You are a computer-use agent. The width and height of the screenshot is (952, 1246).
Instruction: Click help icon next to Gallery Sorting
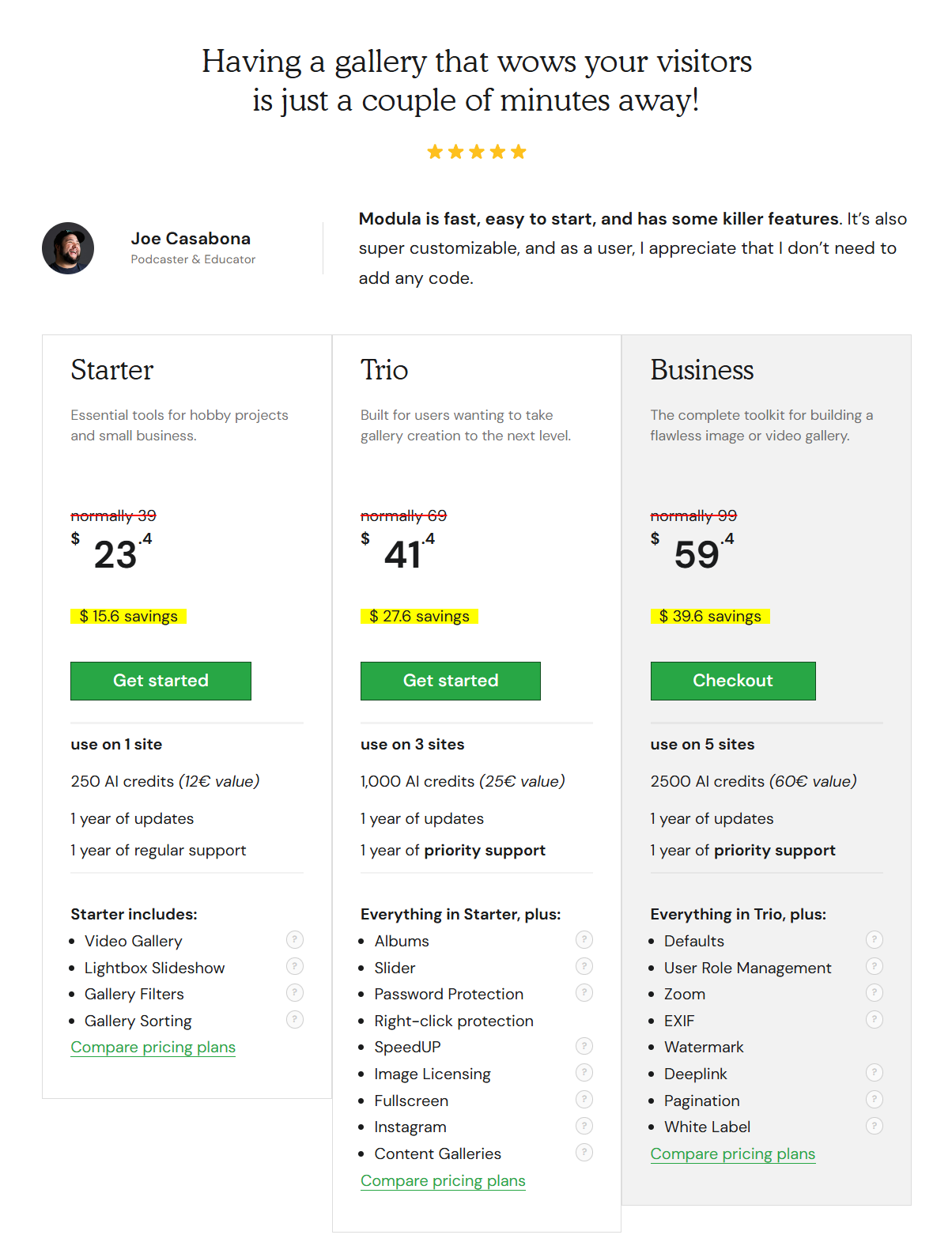coord(294,1019)
